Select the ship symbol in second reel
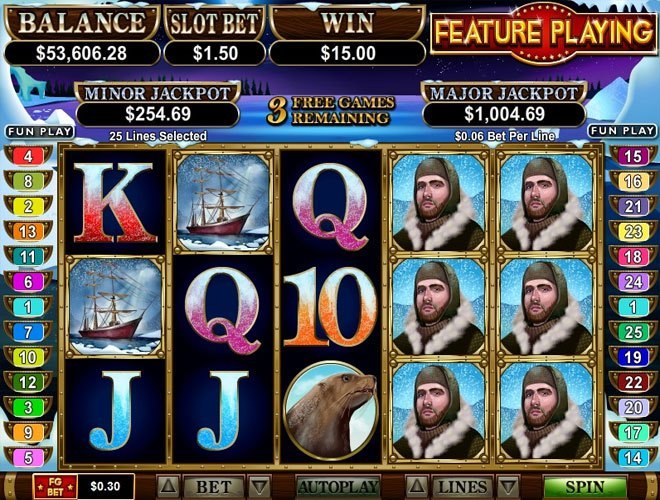 (x=223, y=202)
